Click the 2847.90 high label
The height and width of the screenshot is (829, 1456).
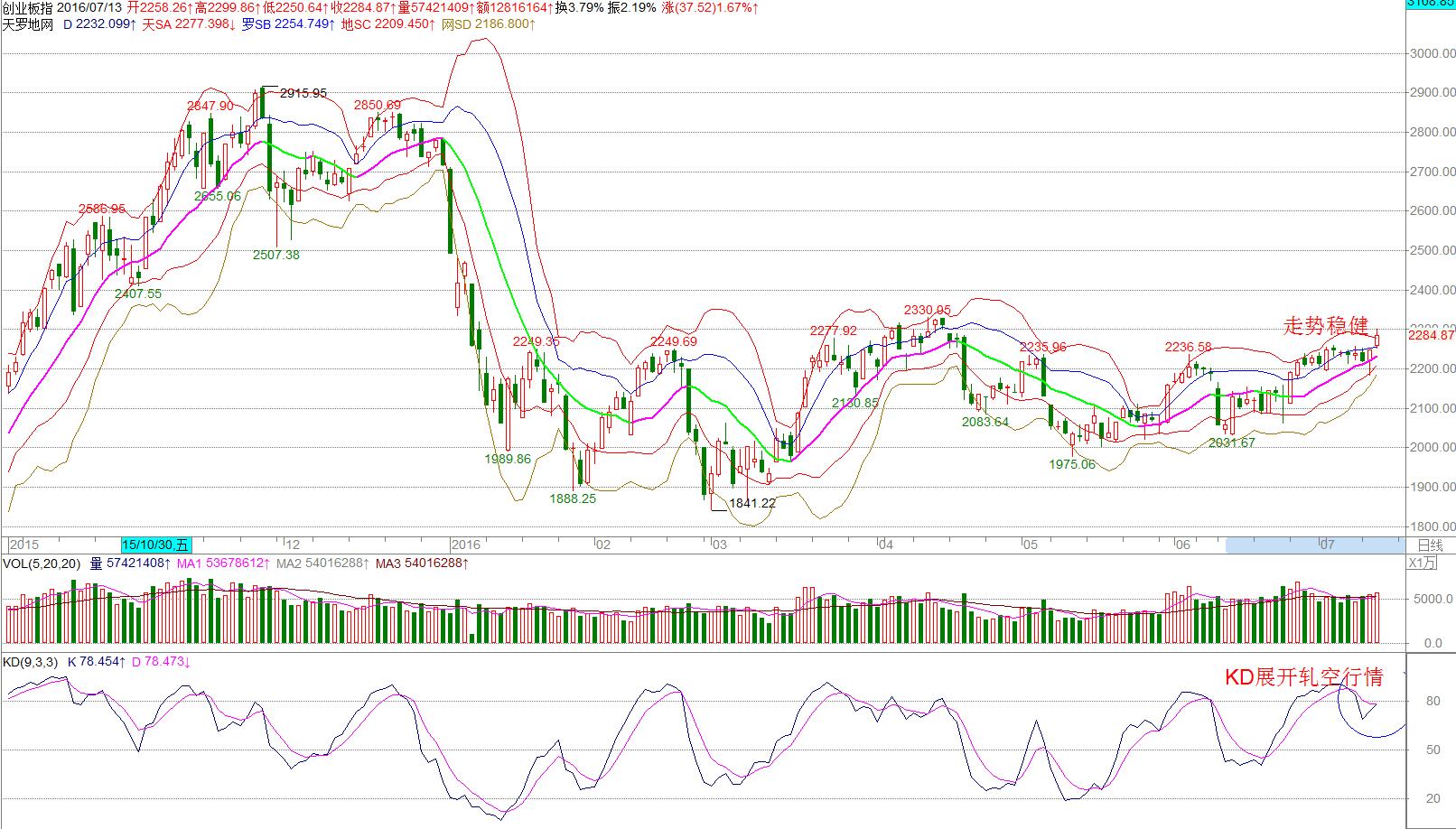coord(210,106)
